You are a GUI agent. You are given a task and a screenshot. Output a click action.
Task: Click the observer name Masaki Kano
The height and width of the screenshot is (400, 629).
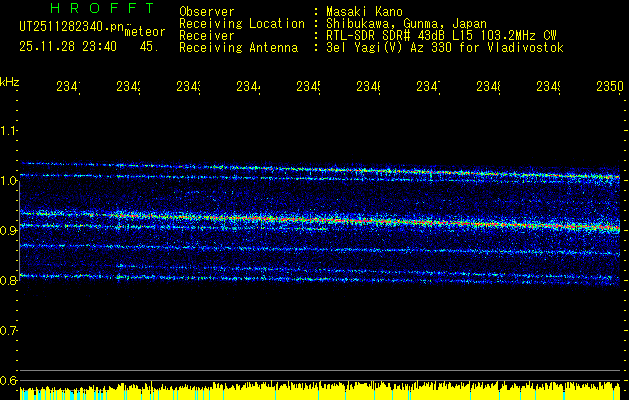pyautogui.click(x=365, y=11)
